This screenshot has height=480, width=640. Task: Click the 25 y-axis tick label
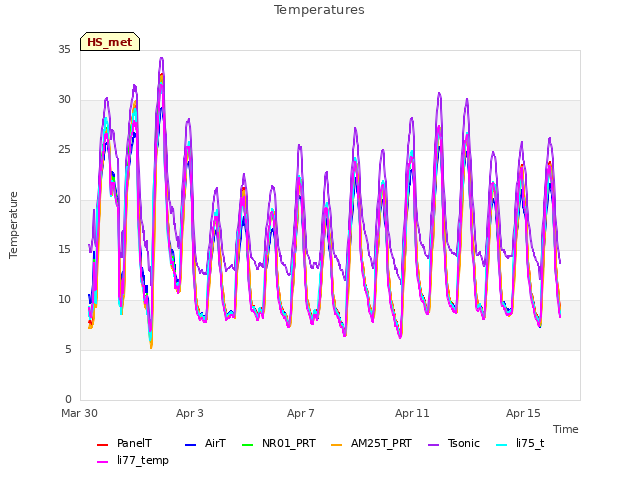(64, 149)
